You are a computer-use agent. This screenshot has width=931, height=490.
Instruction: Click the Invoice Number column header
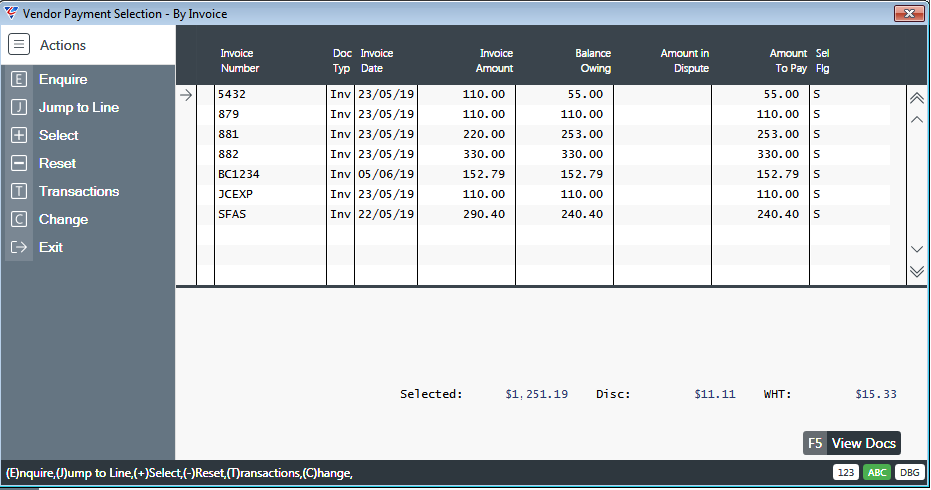239,61
